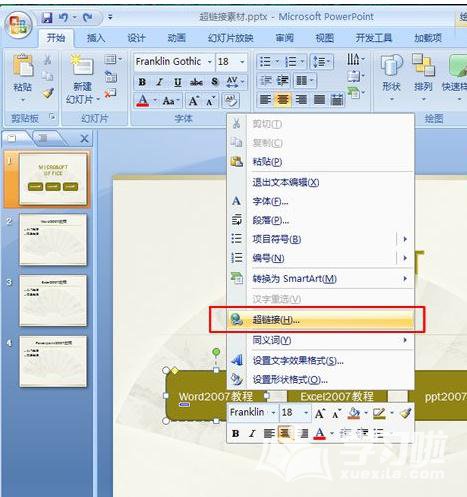467x497 pixels.
Task: Choose Paste (粘贴) in context menu
Action: [x=321, y=162]
